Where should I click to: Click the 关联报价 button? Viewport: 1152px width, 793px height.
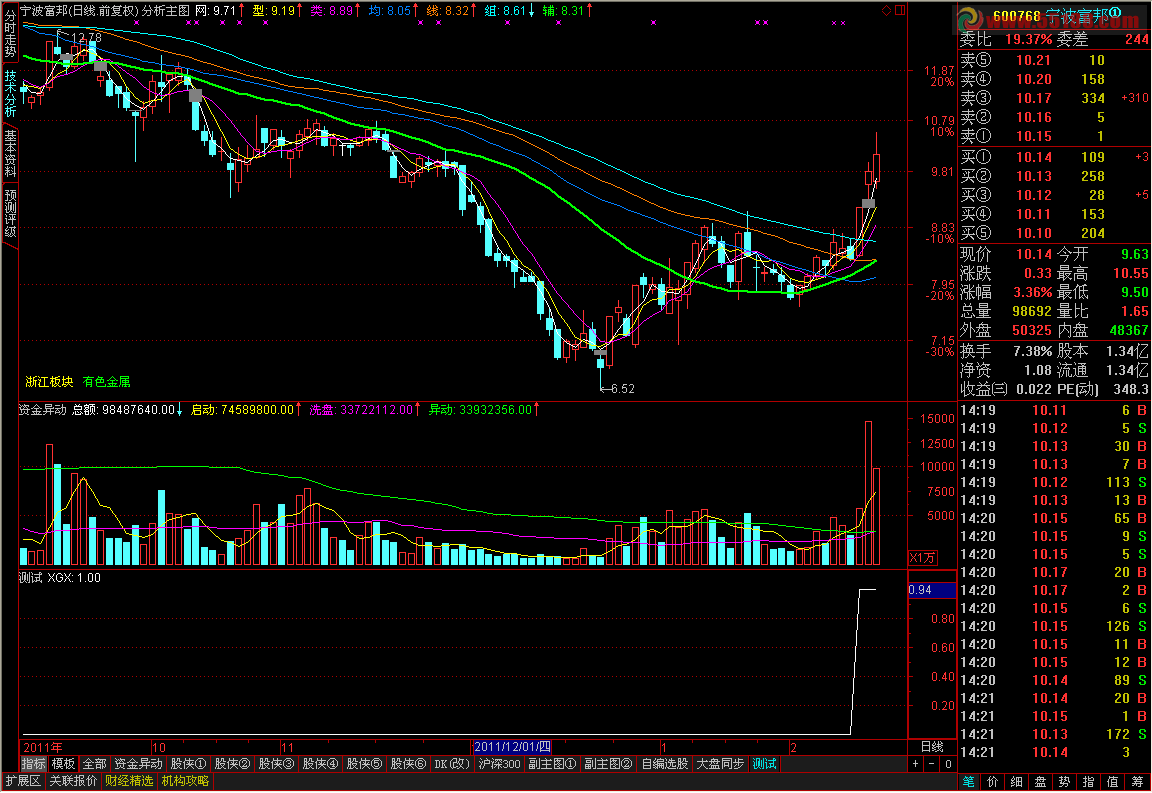click(x=73, y=781)
